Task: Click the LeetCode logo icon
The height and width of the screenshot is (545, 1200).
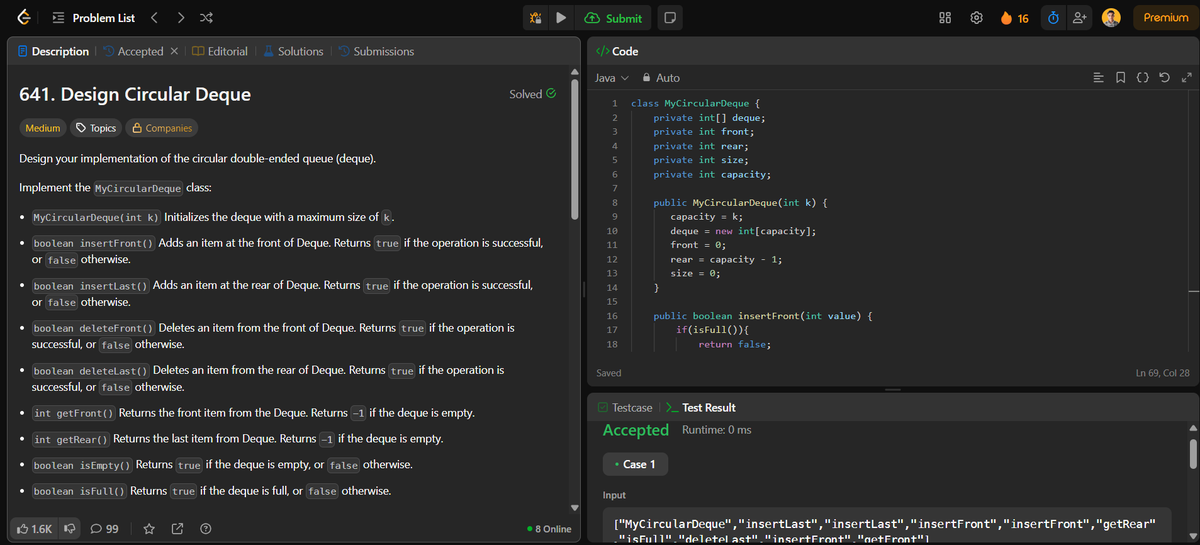Action: [x=22, y=18]
